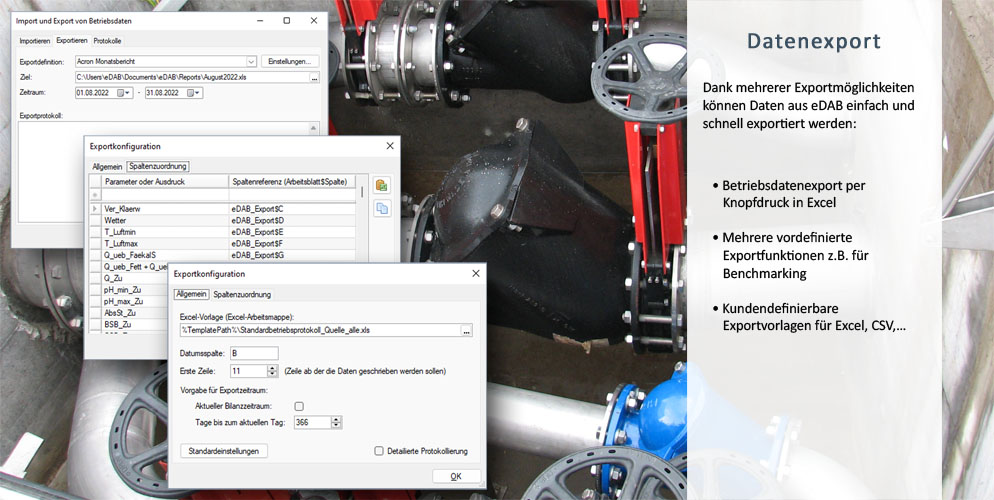Open the calendar of the 01.08.2022 date field

click(124, 93)
